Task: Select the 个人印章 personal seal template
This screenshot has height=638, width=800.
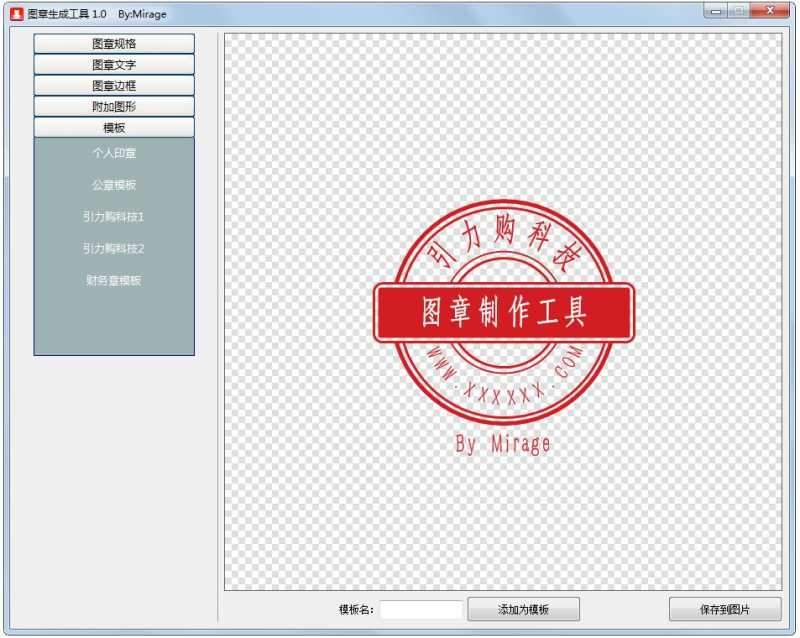Action: click(x=113, y=153)
